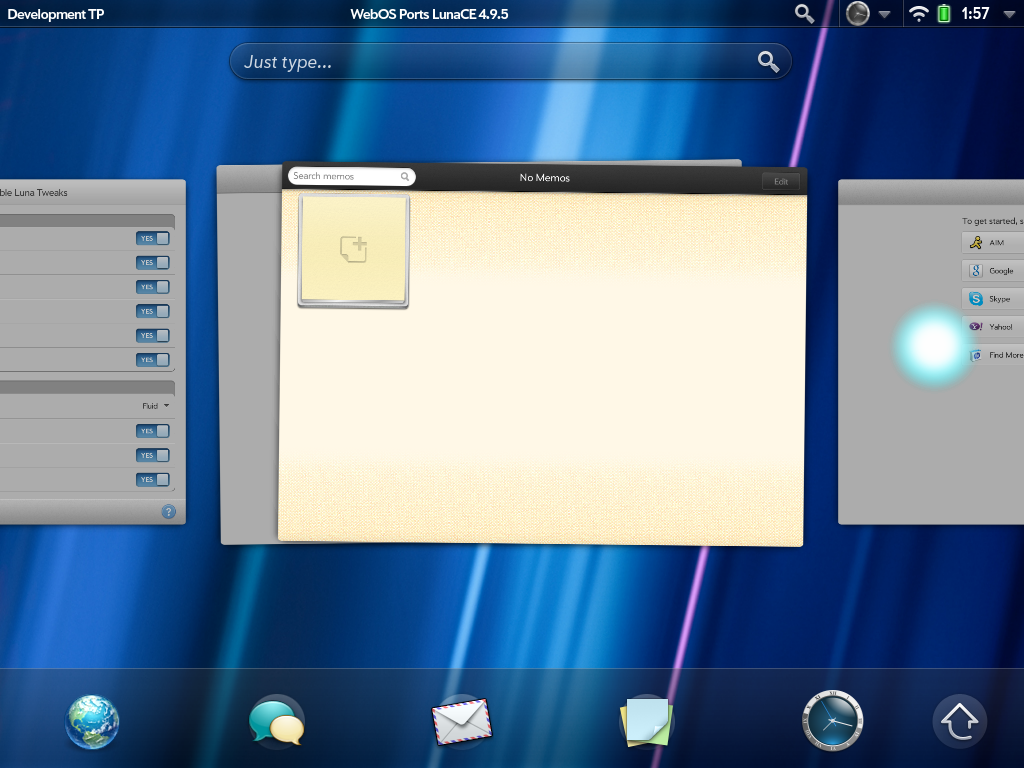Open the Fluid dropdown selector

[x=155, y=406]
